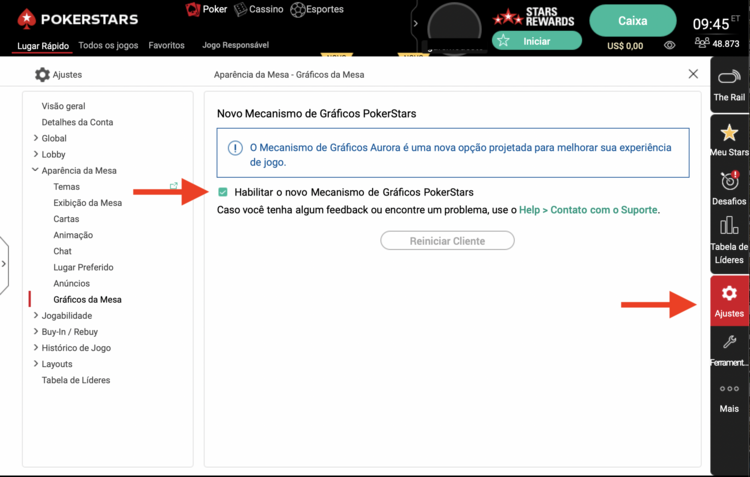Image resolution: width=750 pixels, height=477 pixels.
Task: Click the Aurora graphics info message text
Action: pos(461,155)
